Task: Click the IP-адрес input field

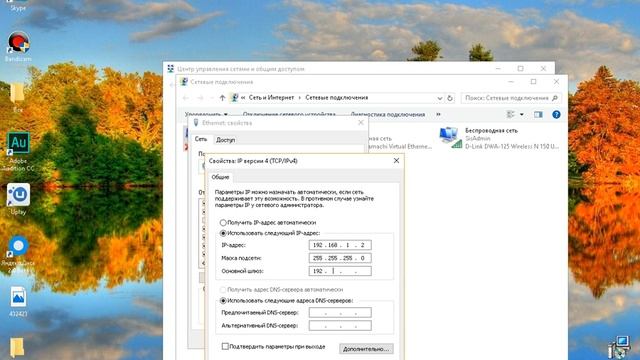Action: click(340, 245)
